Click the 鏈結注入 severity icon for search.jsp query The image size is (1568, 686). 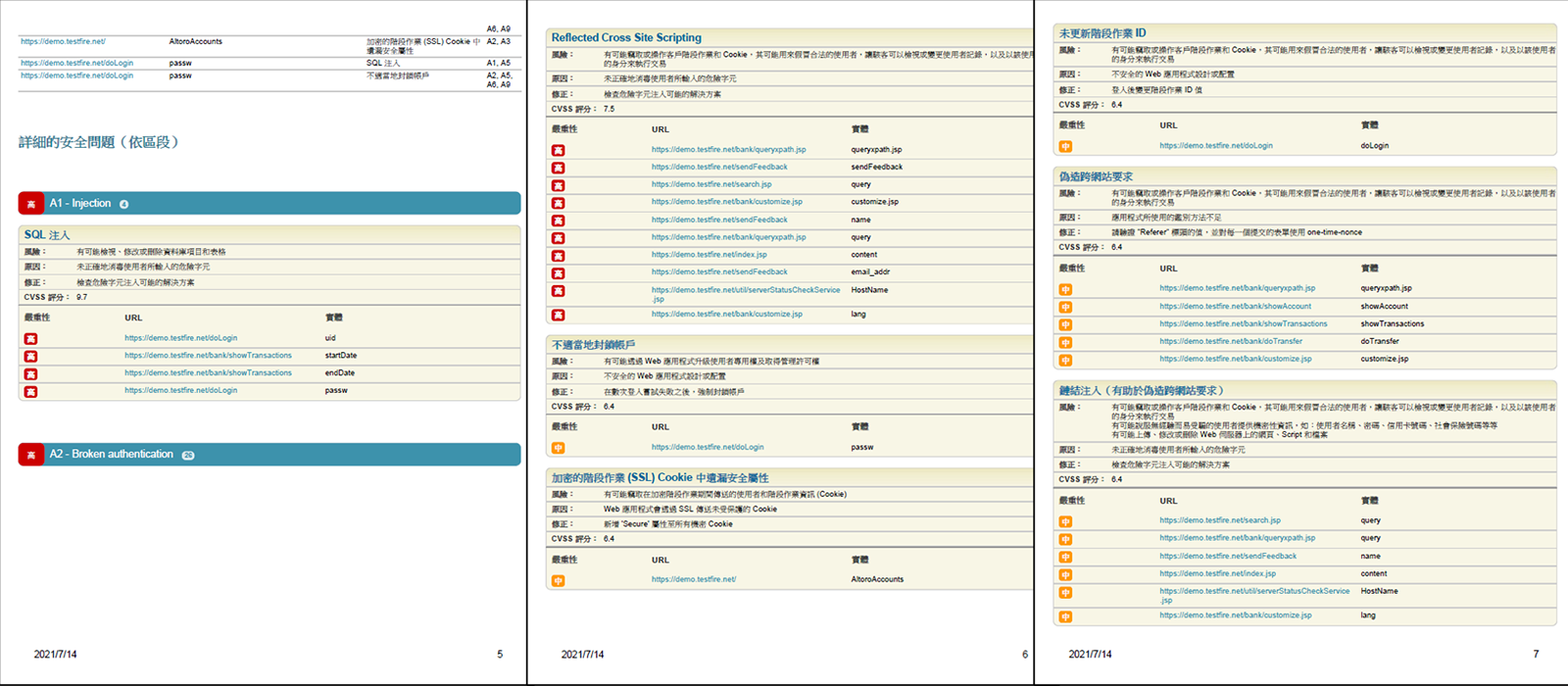coord(1065,521)
